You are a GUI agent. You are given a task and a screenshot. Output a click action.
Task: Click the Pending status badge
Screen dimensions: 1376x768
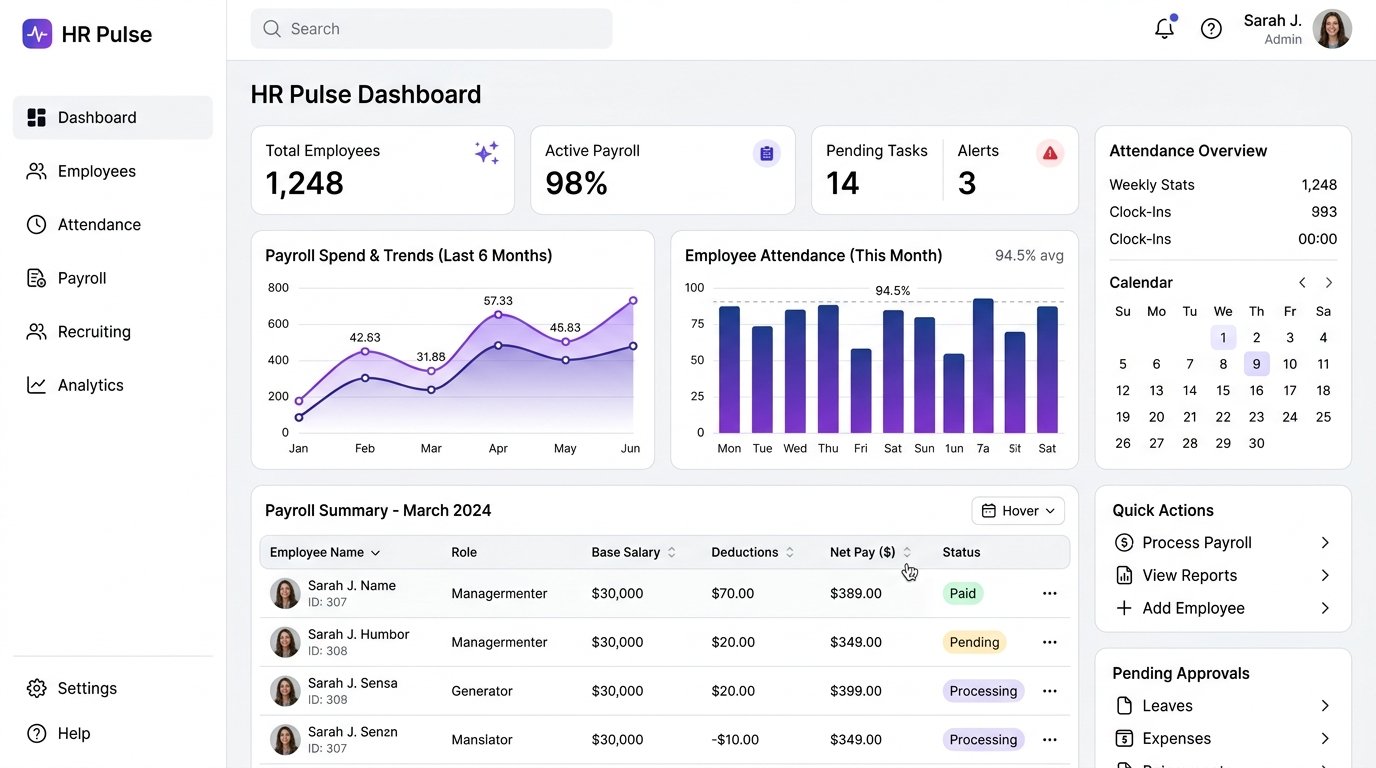[x=974, y=642]
